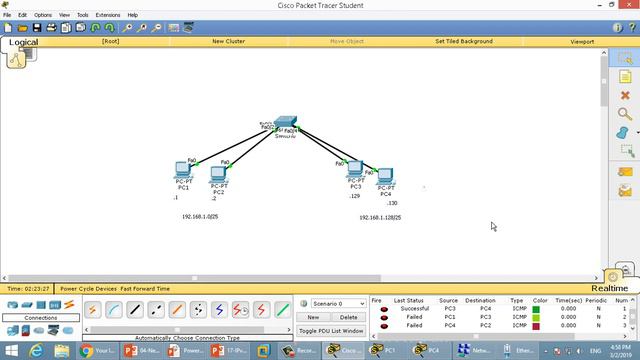Pick the copper cross-over dashed cable
640x360 pixels.
[156, 310]
